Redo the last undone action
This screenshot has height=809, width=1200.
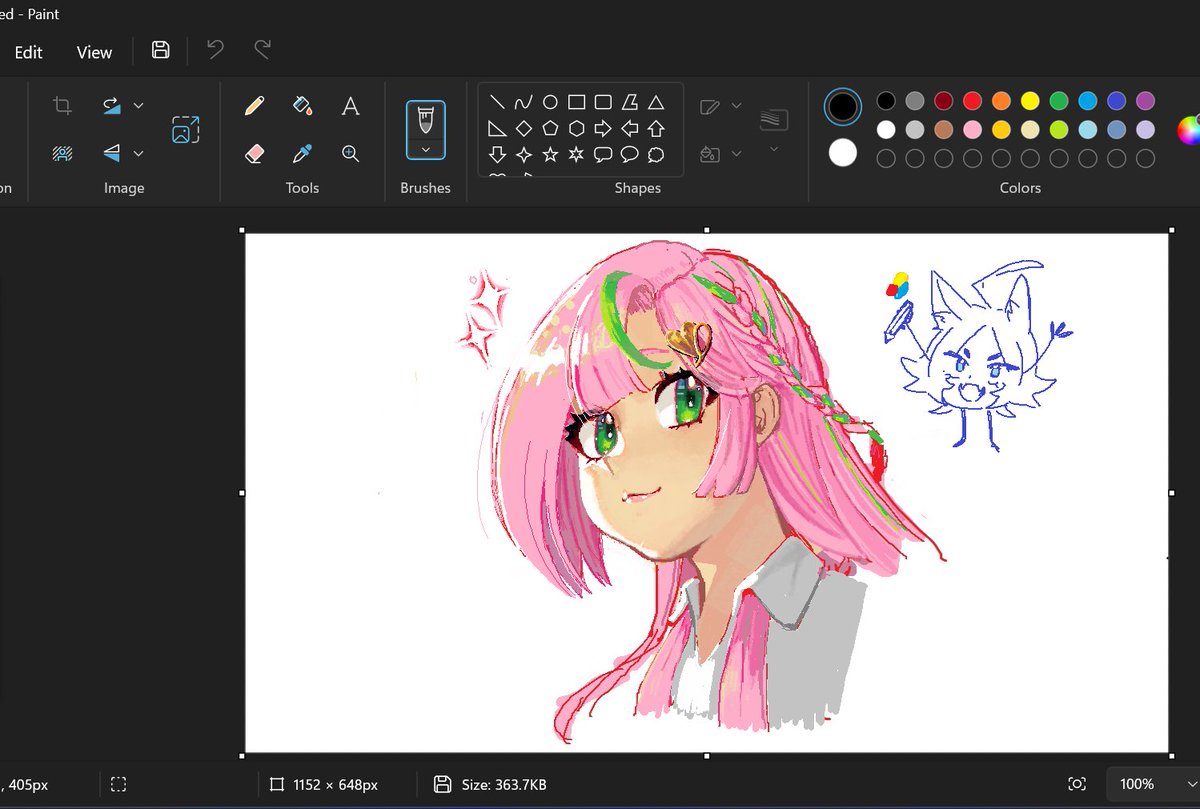pos(262,50)
